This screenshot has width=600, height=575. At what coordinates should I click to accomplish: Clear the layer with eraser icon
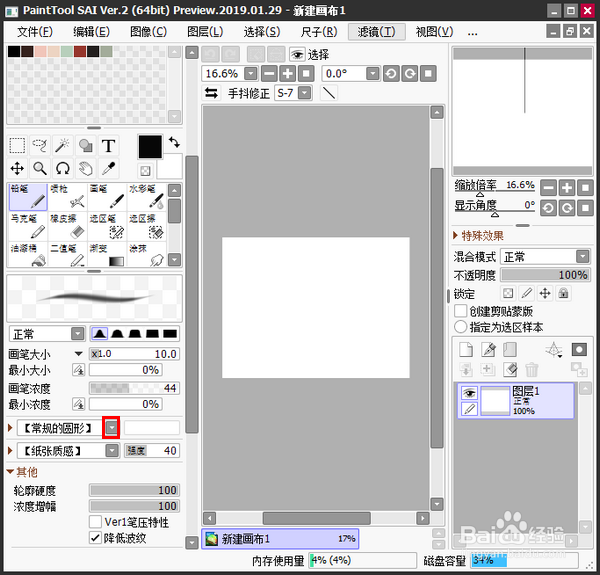tap(510, 370)
